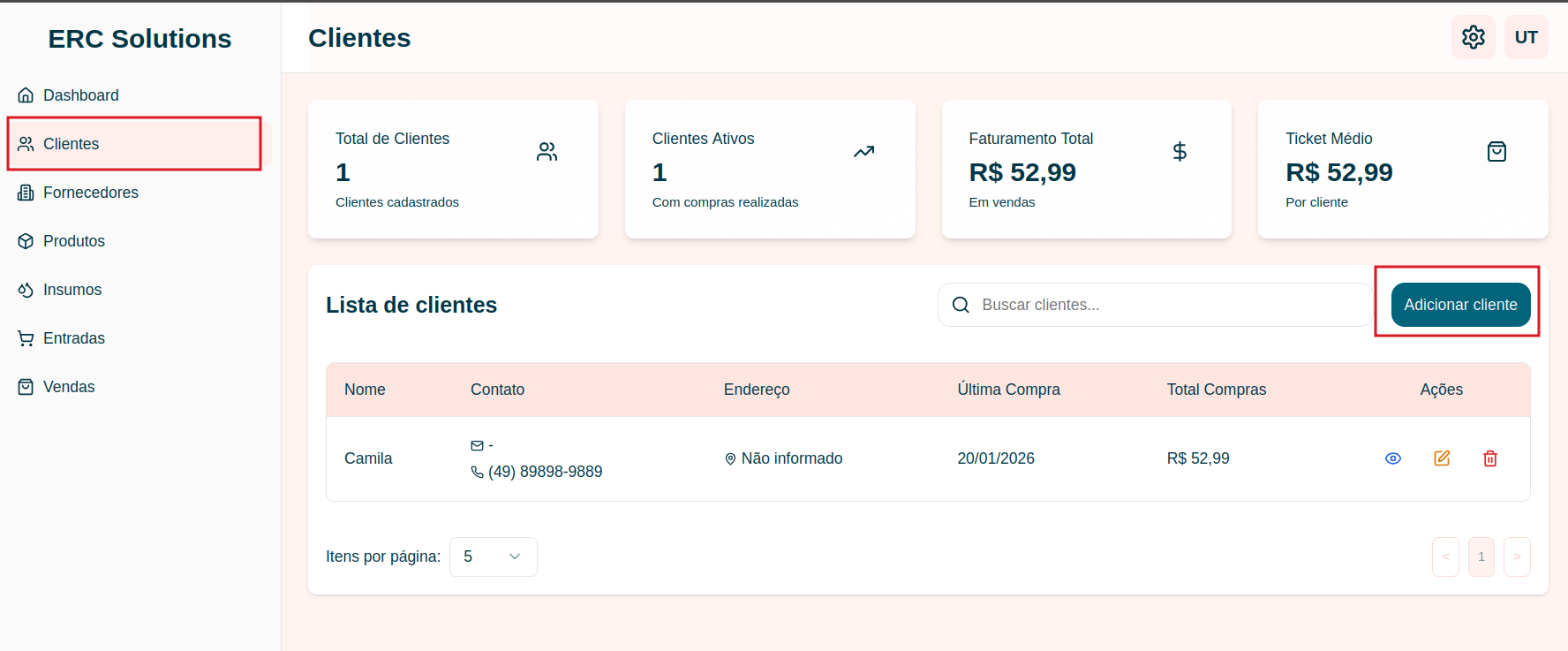Click the Total de Clientes users icon

(547, 152)
